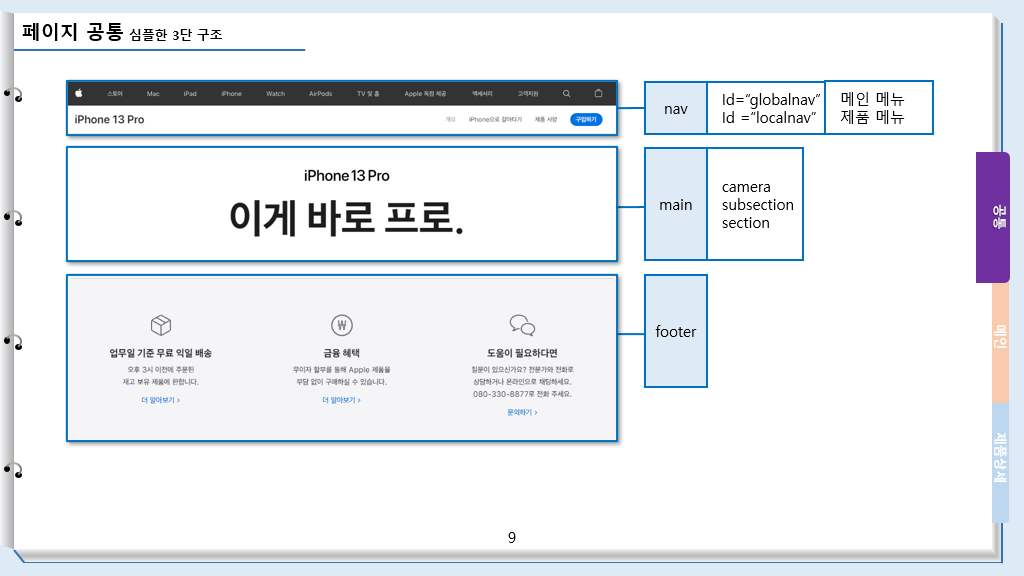The image size is (1024, 576).
Task: Click the footer label box
Action: (x=676, y=331)
